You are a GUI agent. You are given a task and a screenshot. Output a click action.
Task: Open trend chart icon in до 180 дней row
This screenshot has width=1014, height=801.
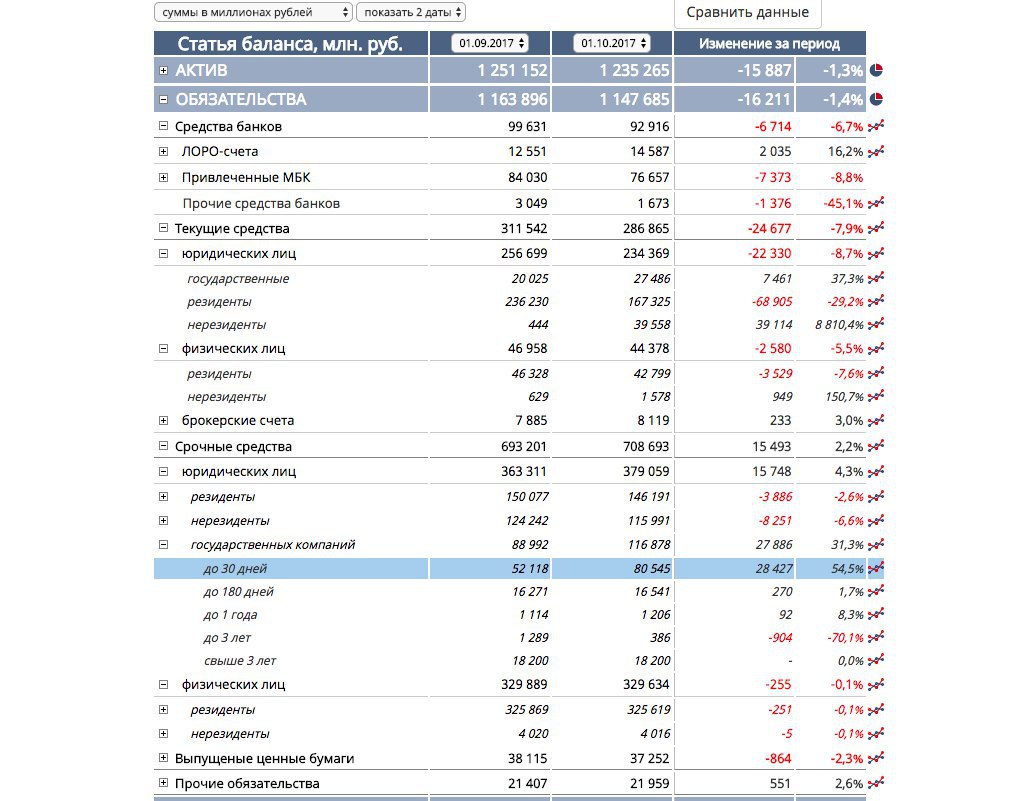coord(876,591)
